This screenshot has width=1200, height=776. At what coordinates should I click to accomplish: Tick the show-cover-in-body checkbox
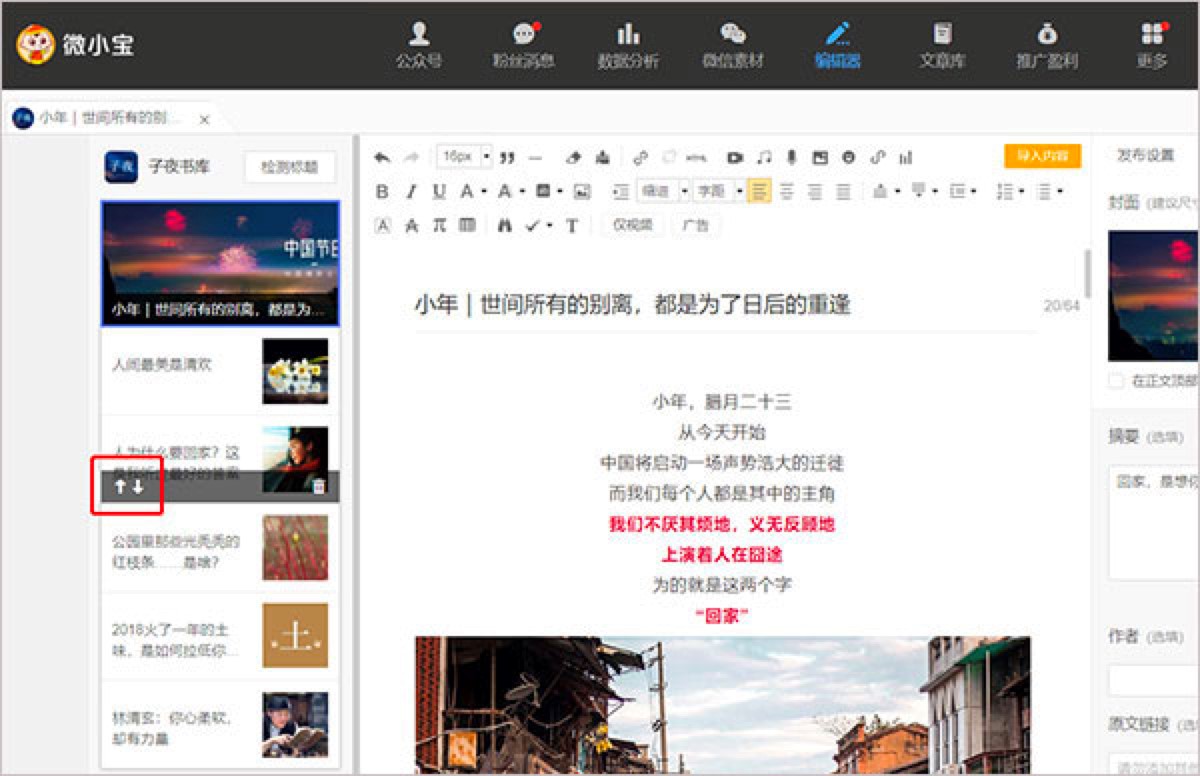[x=1115, y=381]
